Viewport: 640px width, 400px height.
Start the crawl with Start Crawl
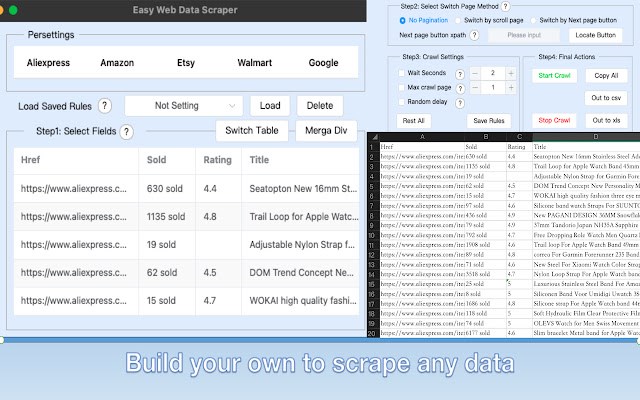coord(554,76)
